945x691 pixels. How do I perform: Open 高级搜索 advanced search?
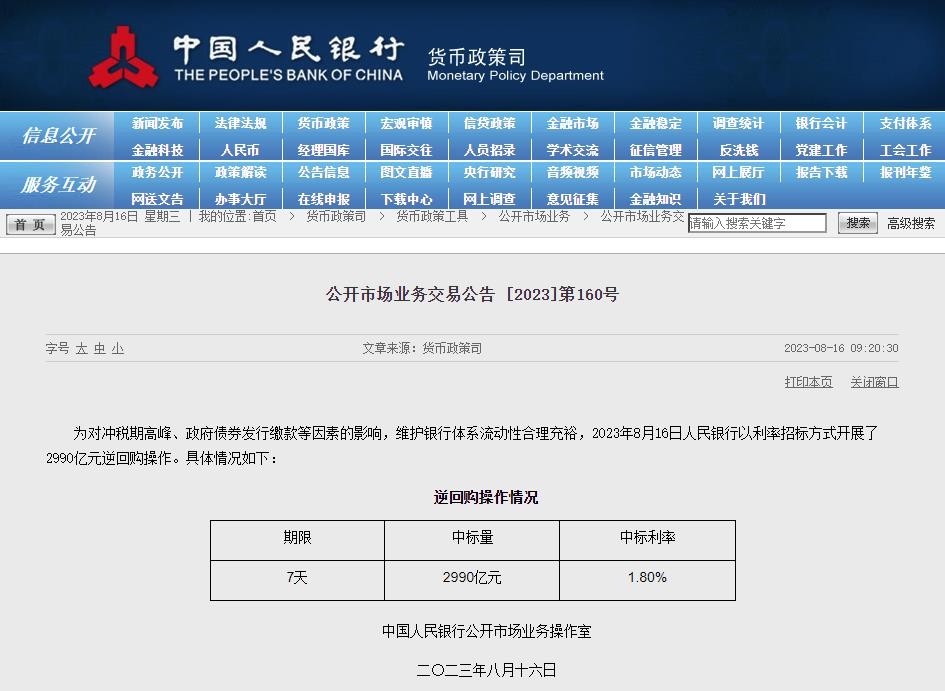[910, 224]
